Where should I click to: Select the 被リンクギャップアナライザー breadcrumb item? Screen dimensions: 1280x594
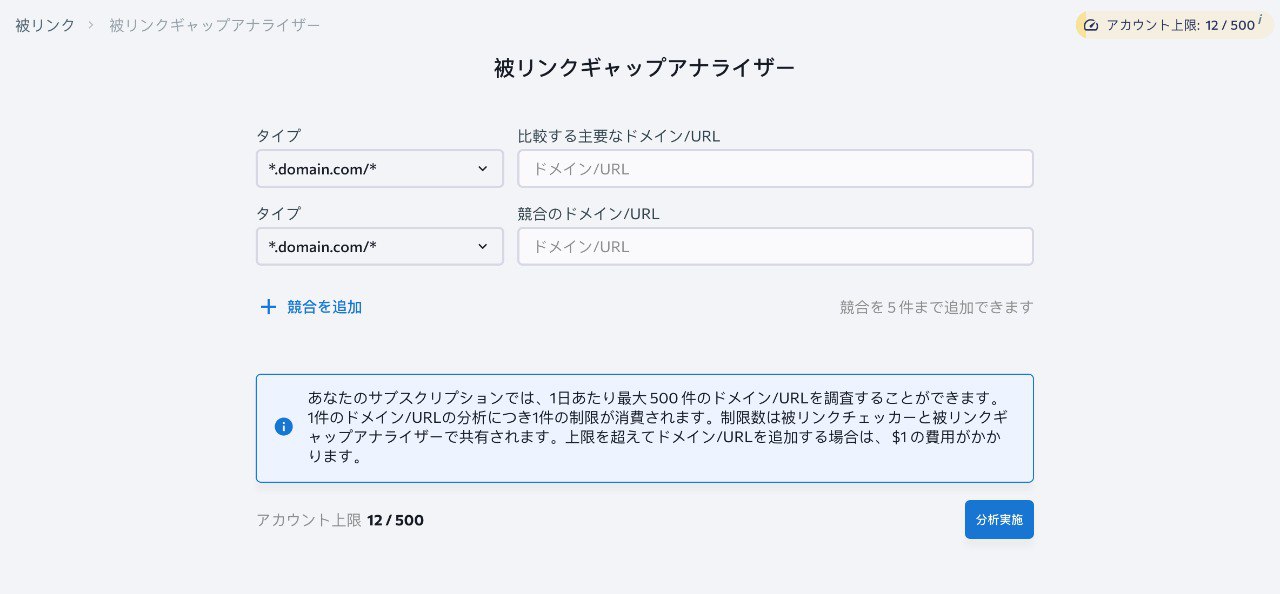tap(215, 25)
